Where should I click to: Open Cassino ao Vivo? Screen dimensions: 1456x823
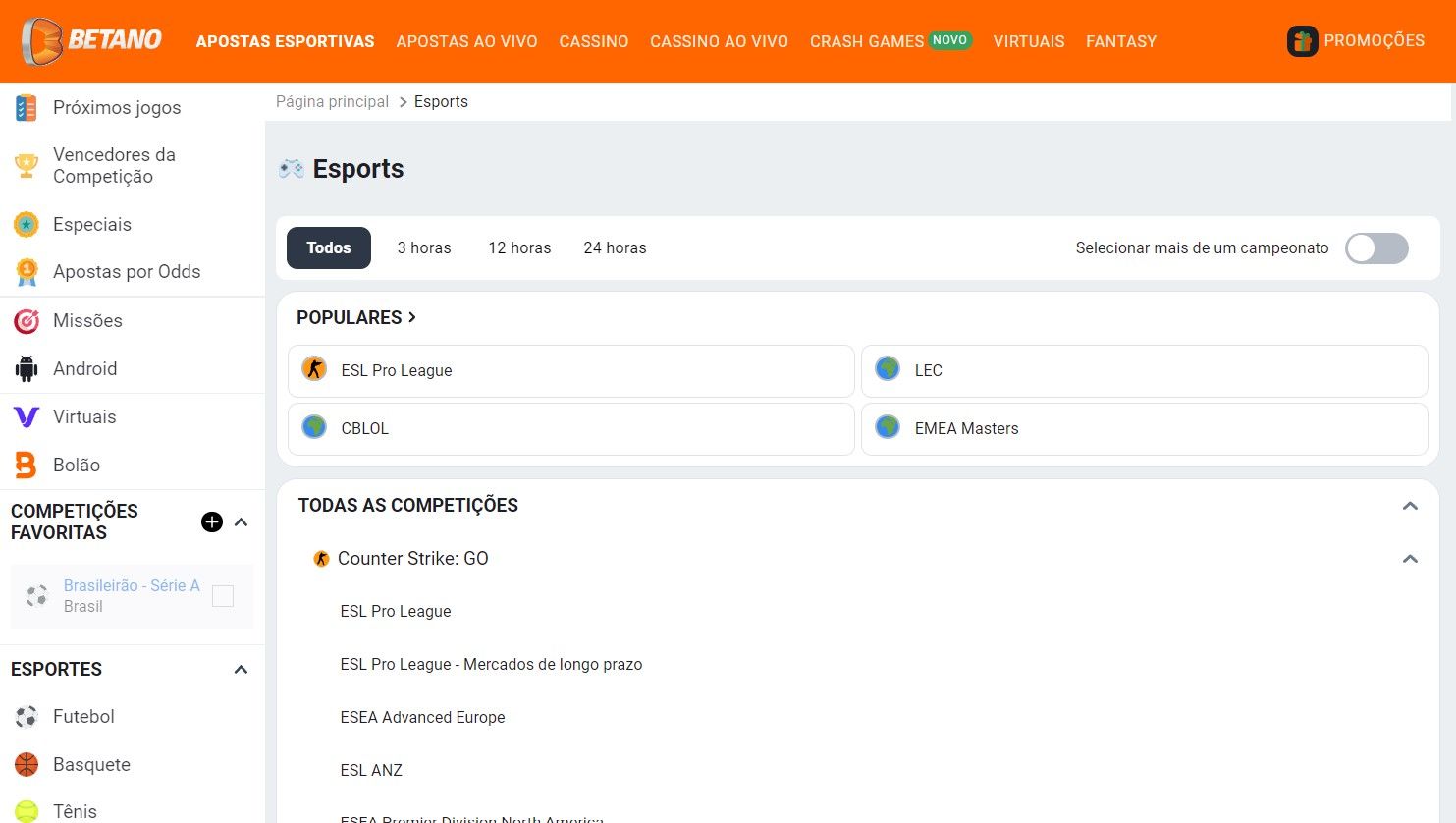click(719, 41)
